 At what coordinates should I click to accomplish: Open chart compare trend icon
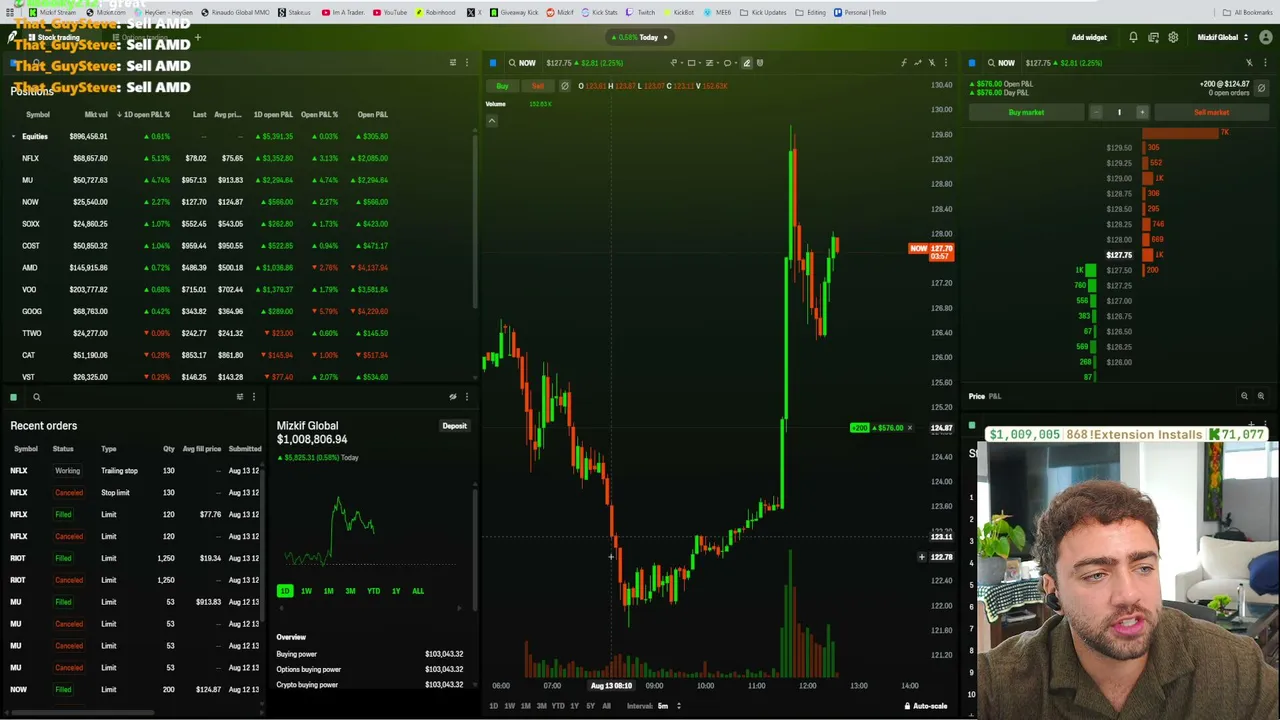(x=918, y=63)
